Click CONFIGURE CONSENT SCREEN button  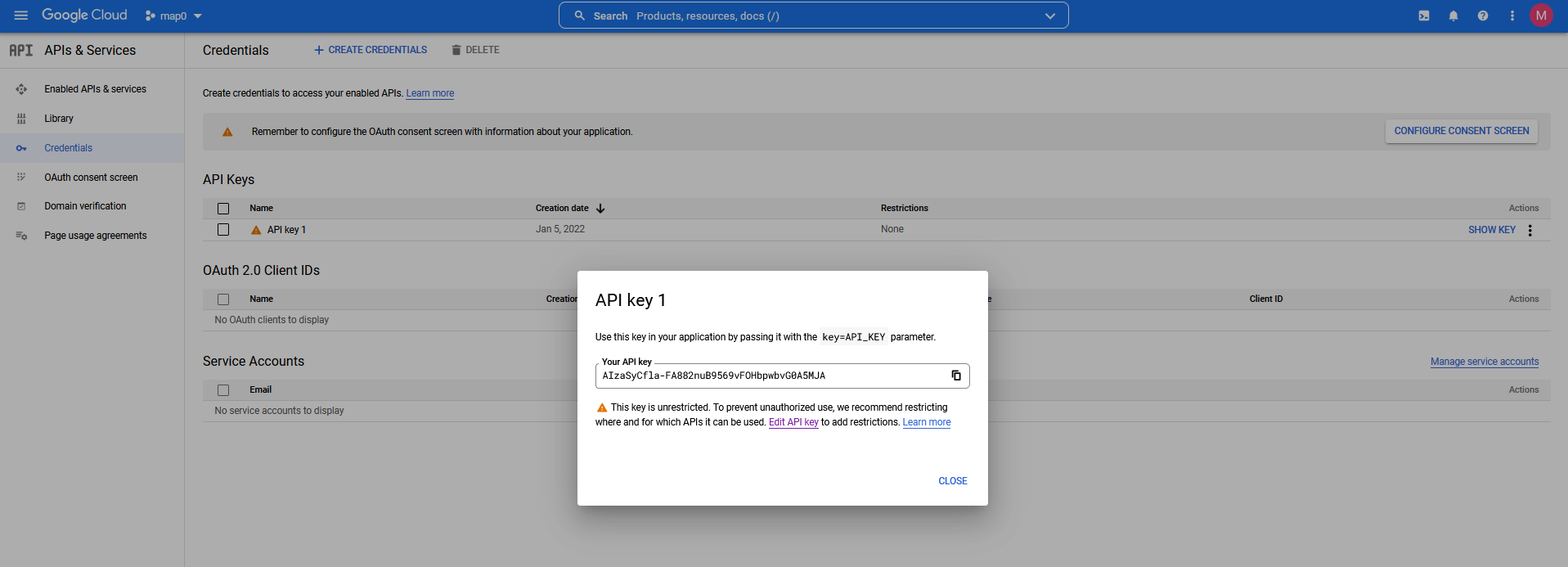click(x=1462, y=131)
